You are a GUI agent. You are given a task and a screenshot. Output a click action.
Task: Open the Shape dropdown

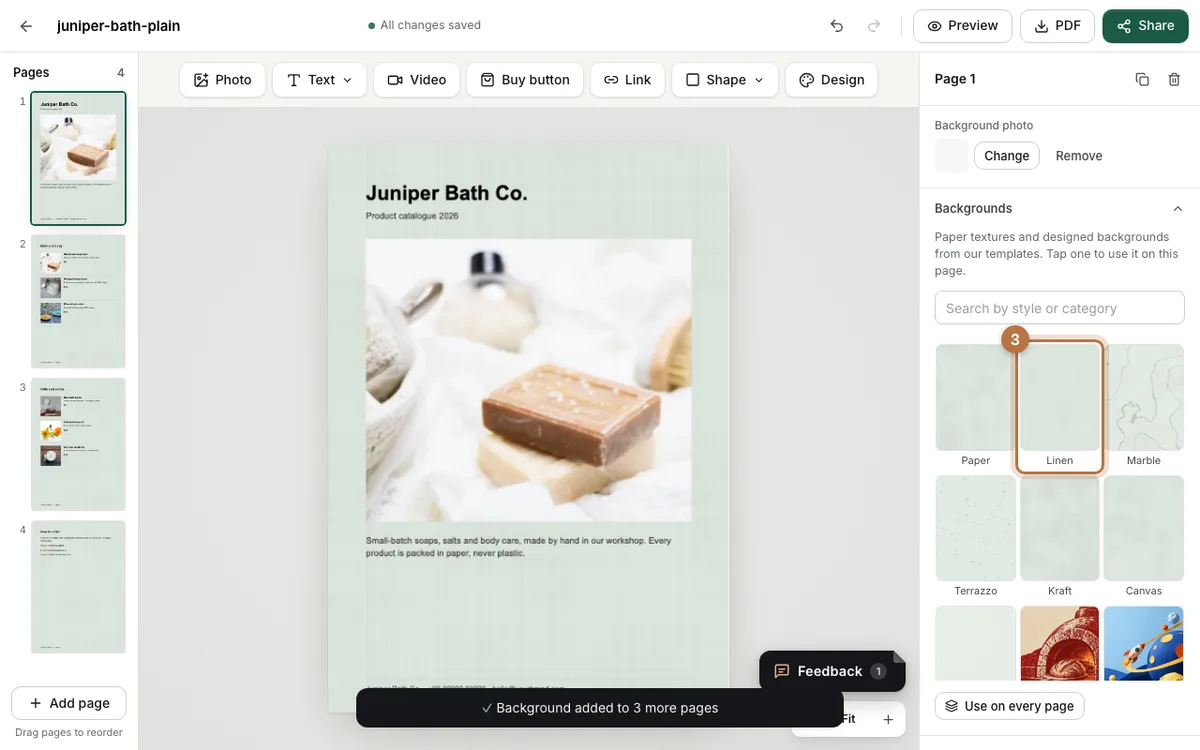(x=725, y=80)
